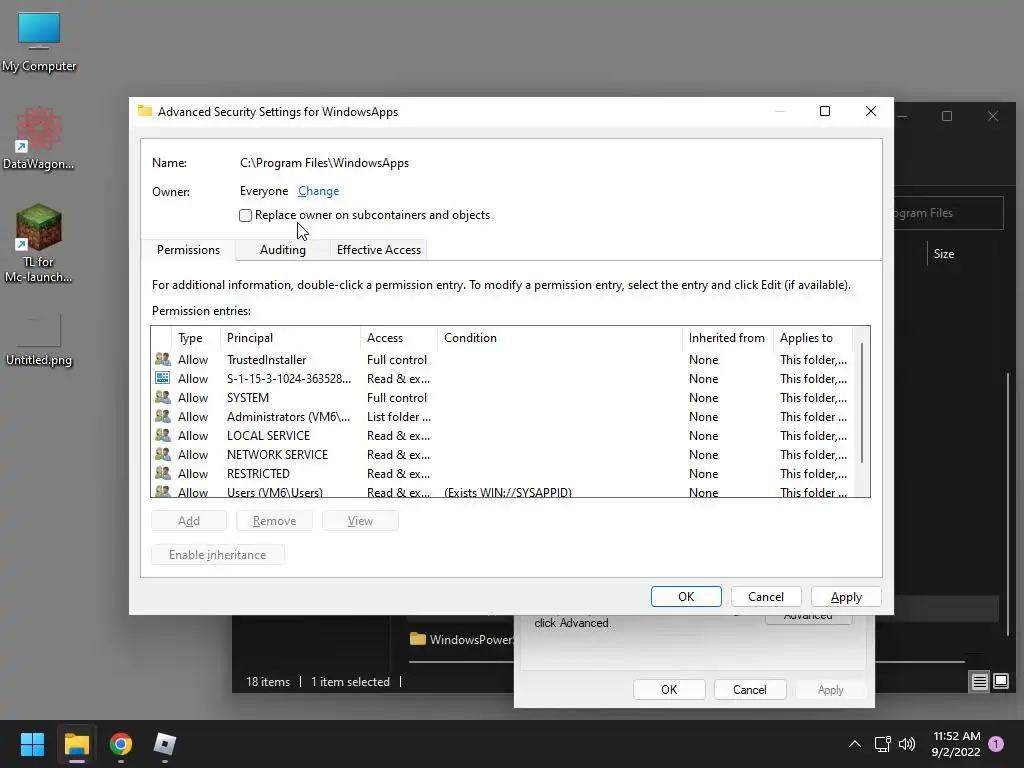Click Explorer search box for Program Files
Image resolution: width=1024 pixels, height=768 pixels.
point(948,213)
